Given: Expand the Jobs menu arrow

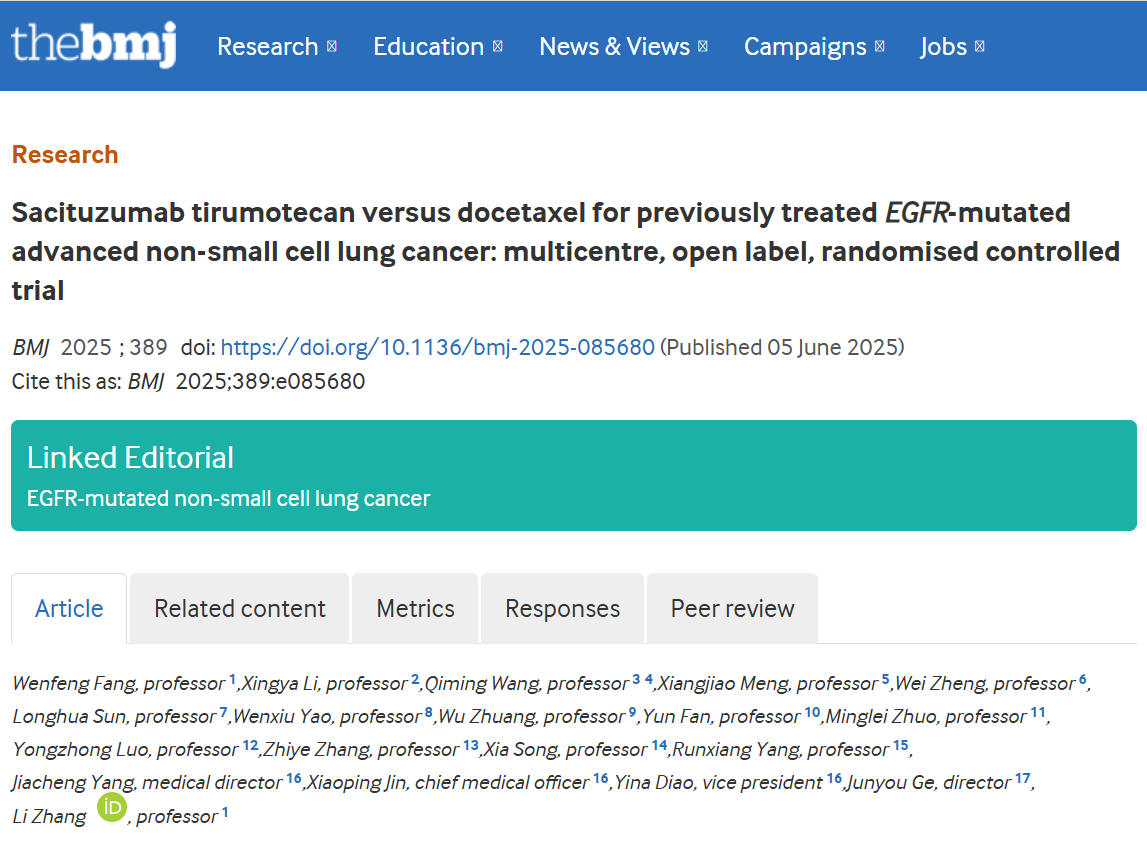Looking at the screenshot, I should 980,47.
